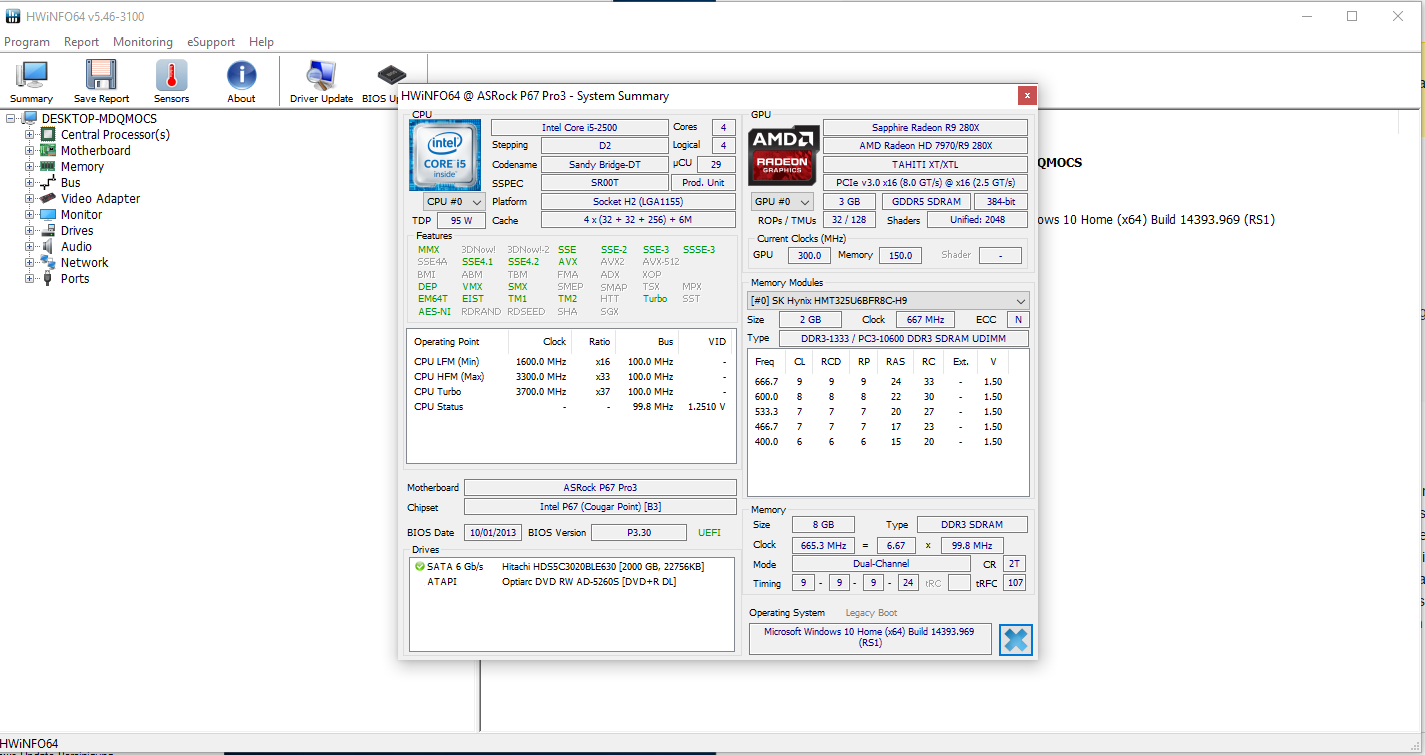Click the Sapphire Radeon R9 280X field
The width and height of the screenshot is (1425, 755).
925,127
